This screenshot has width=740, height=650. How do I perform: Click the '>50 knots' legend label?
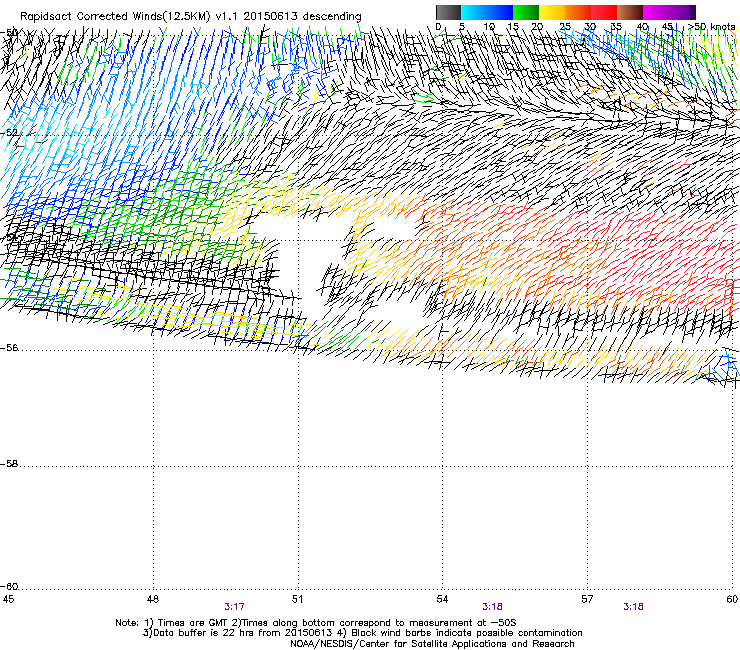(x=712, y=26)
